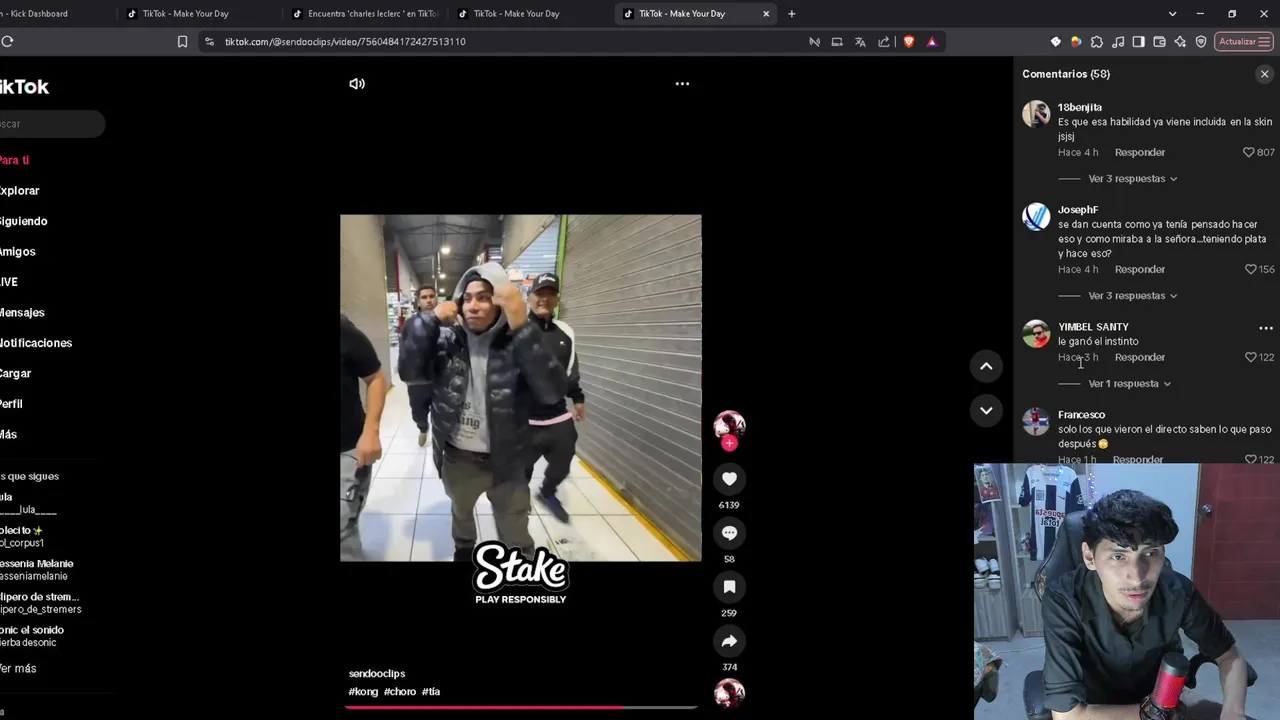Like YIMBEL SANTY's comment heart

[x=1250, y=358]
